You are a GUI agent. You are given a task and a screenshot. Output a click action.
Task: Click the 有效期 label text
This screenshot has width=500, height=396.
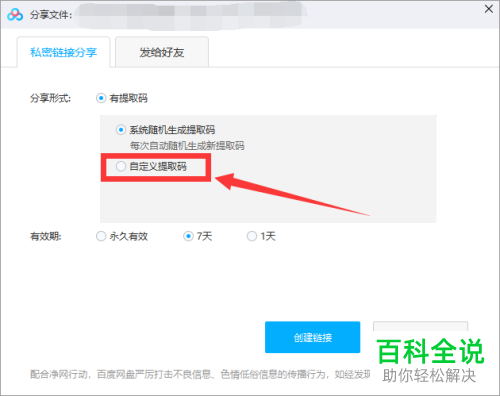click(46, 236)
